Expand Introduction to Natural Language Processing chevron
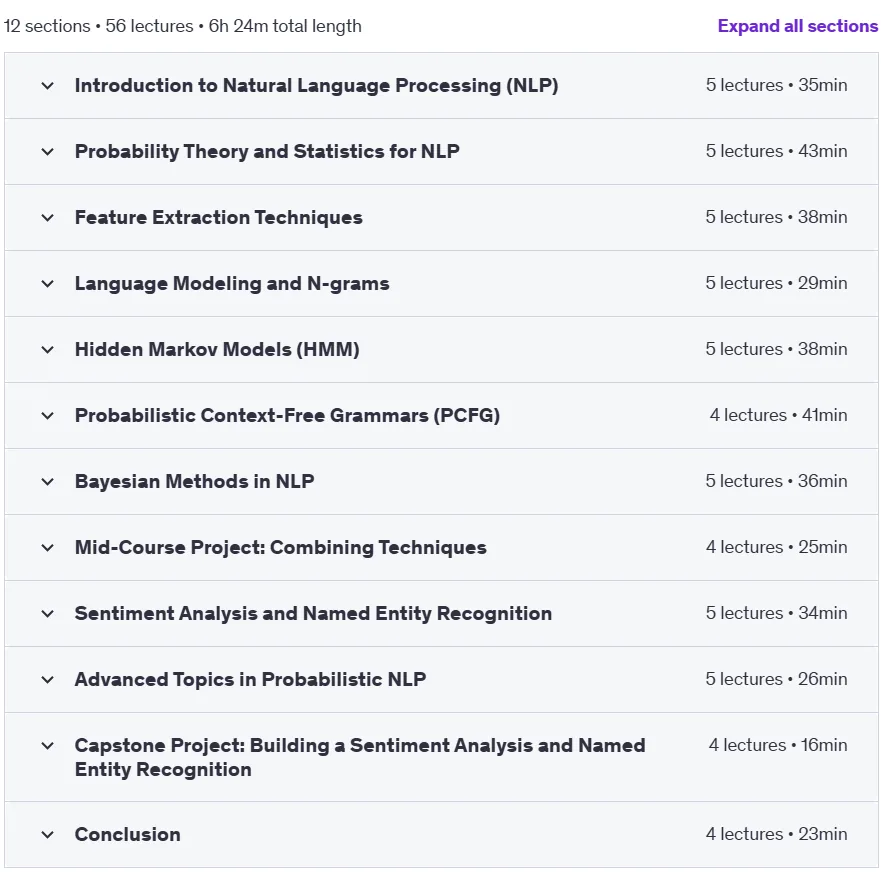 [48, 86]
